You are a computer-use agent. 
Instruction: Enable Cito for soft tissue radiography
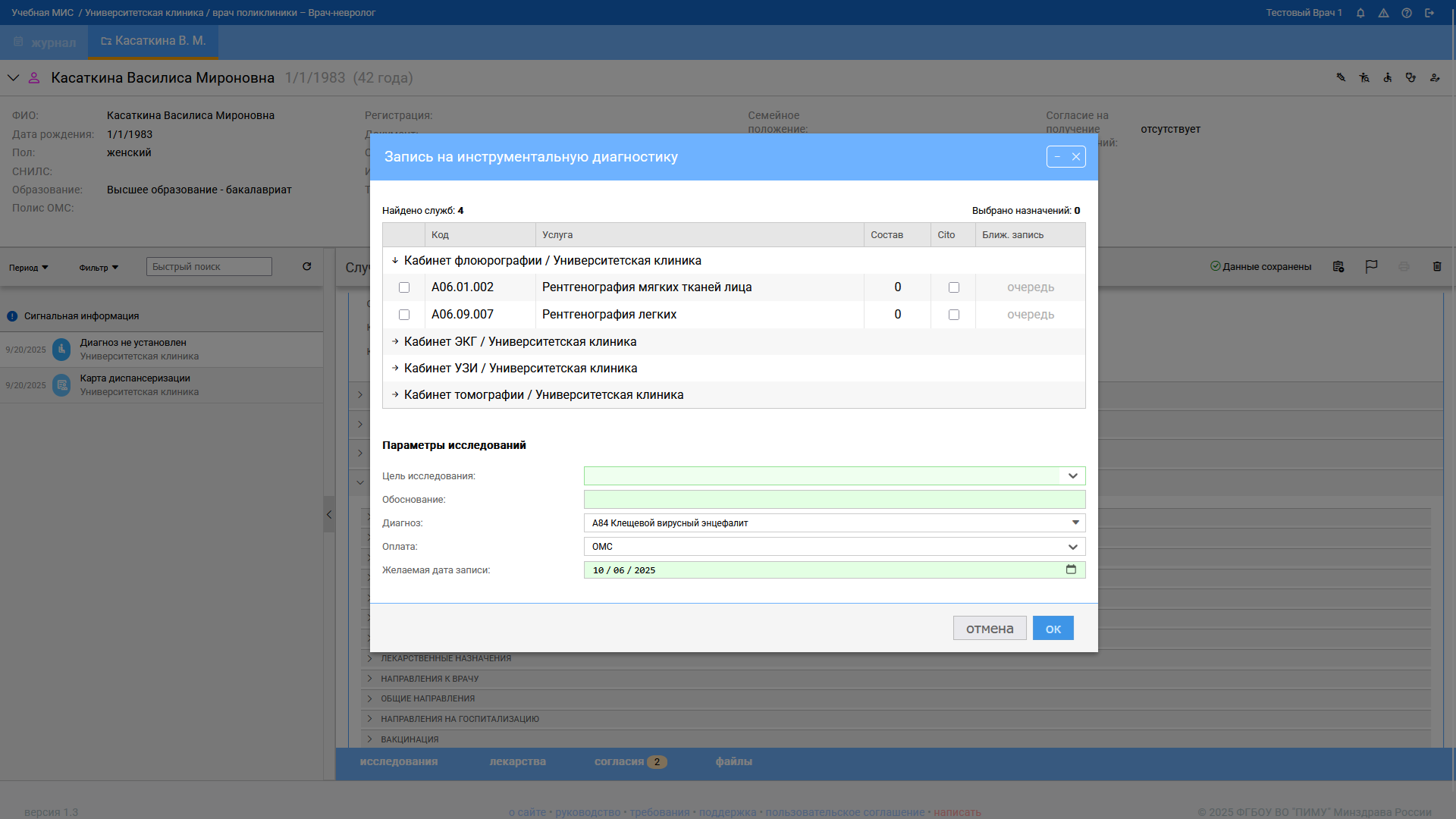point(954,287)
